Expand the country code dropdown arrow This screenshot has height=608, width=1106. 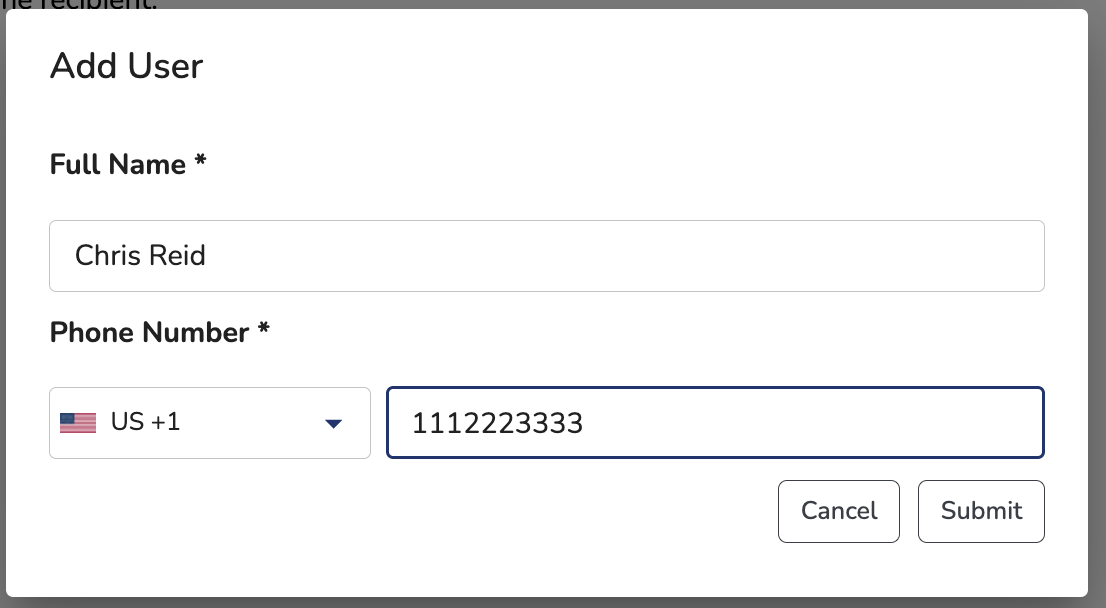point(333,423)
